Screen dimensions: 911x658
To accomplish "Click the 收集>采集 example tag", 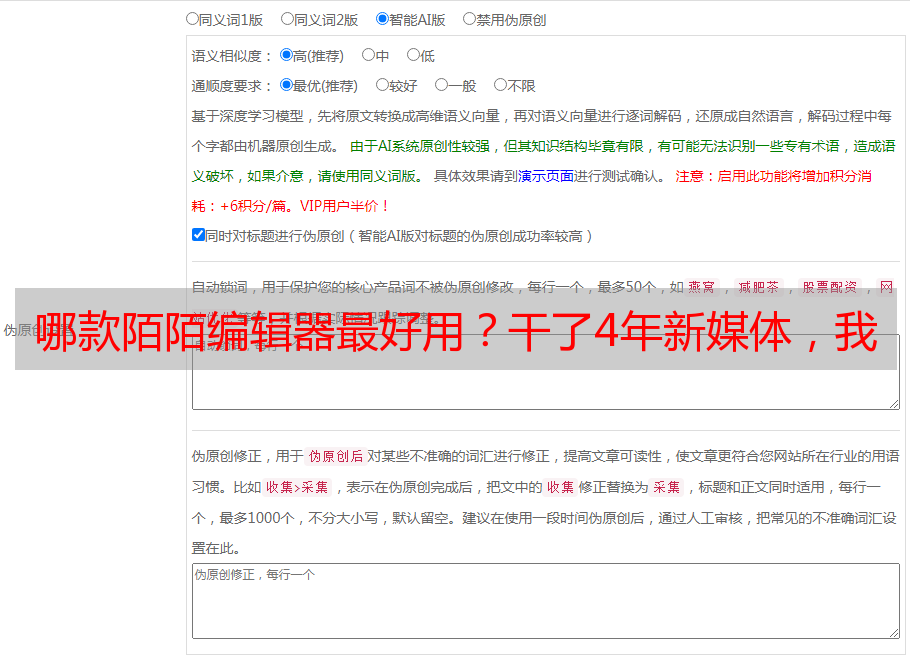I will pos(297,487).
